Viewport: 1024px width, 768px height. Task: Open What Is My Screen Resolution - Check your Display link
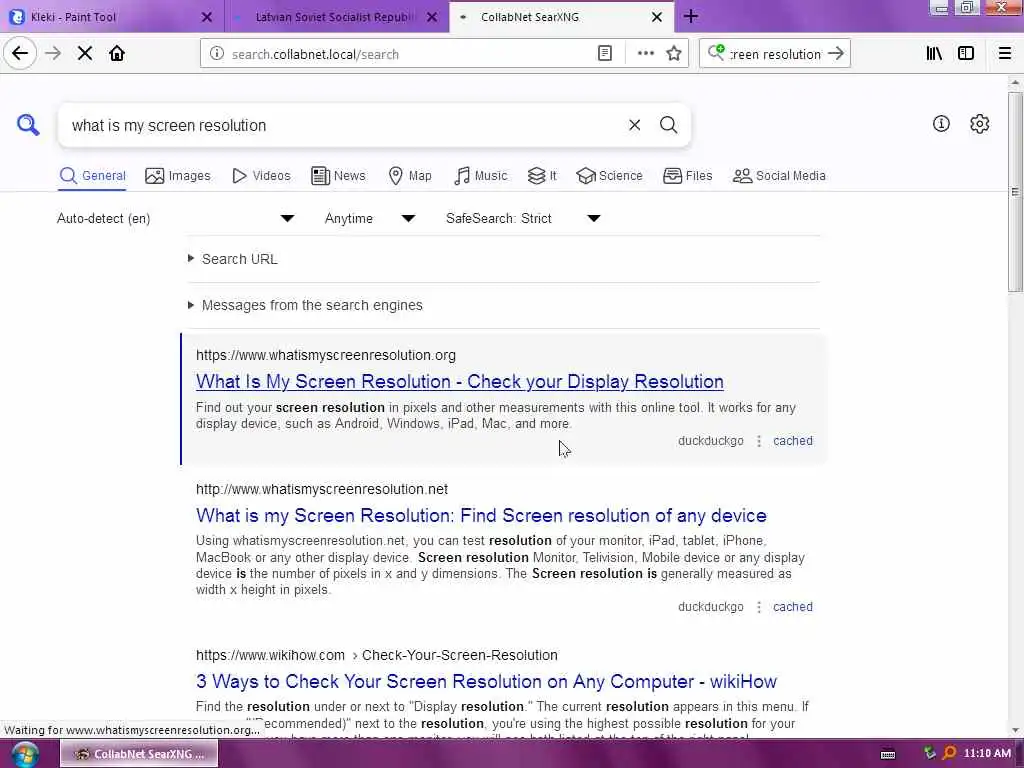pos(460,381)
